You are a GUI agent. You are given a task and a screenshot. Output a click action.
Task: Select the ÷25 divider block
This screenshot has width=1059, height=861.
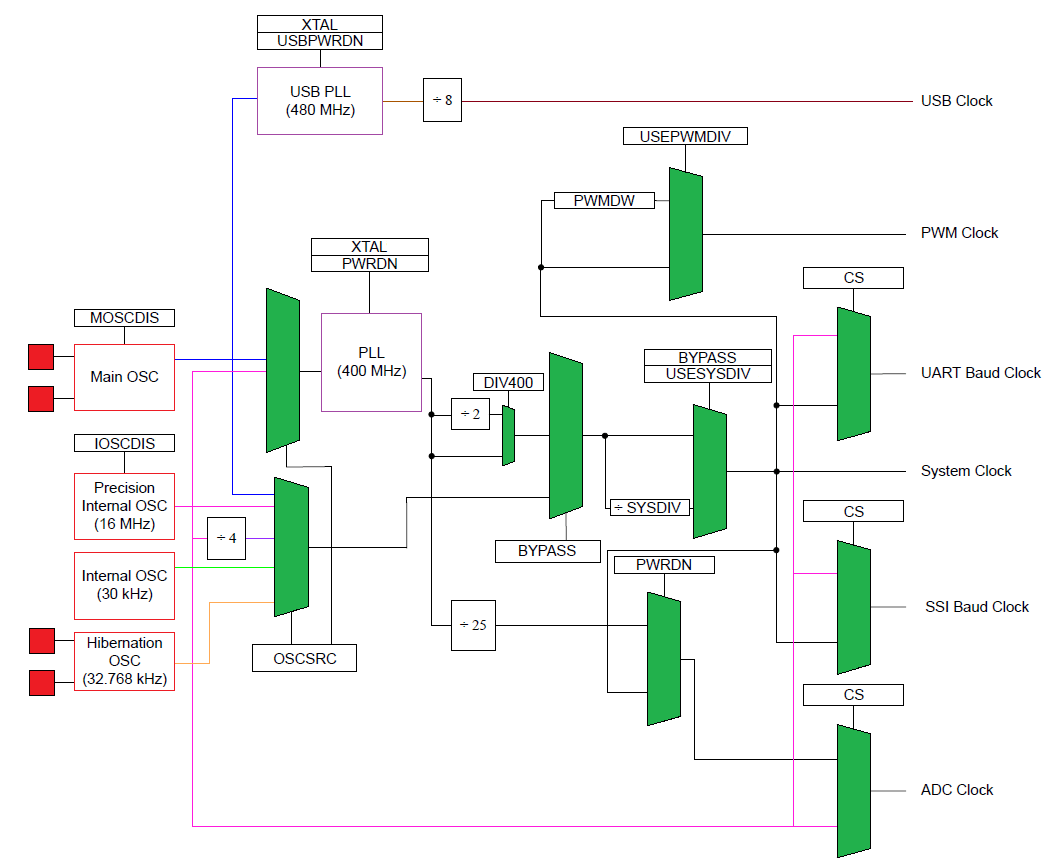472,625
